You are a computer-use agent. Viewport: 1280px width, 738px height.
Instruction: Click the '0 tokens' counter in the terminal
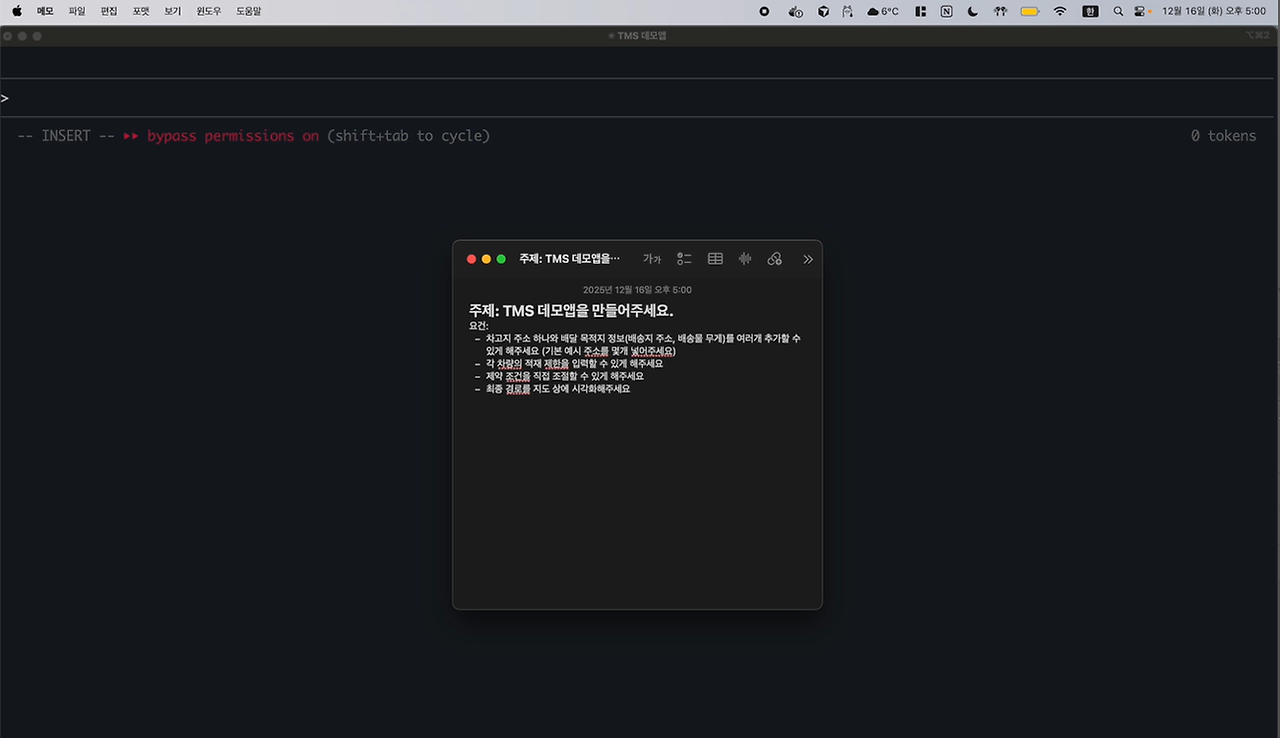pos(1223,136)
